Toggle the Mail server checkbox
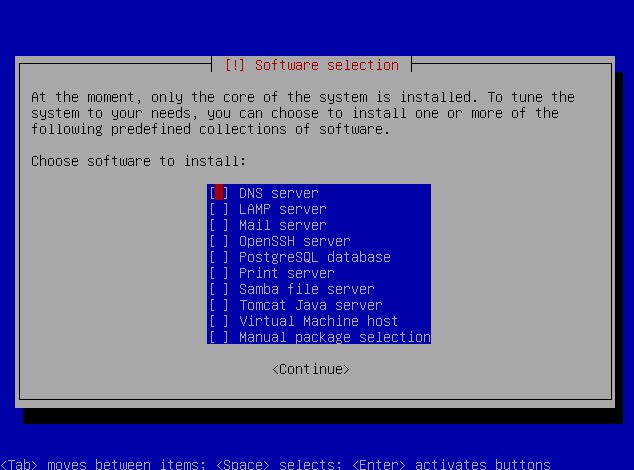 coord(219,225)
